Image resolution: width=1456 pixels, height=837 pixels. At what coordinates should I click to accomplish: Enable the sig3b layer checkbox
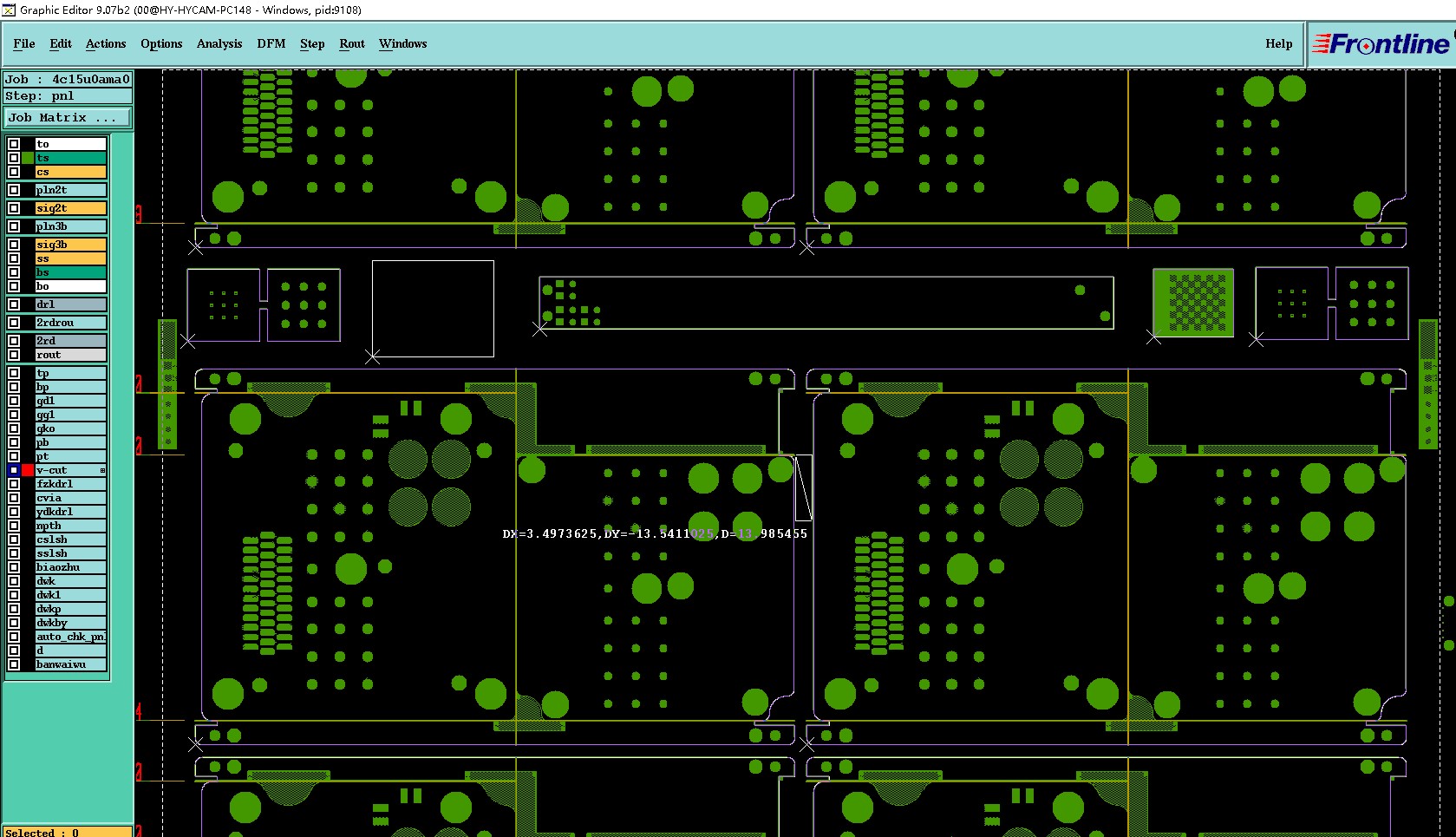coord(14,245)
